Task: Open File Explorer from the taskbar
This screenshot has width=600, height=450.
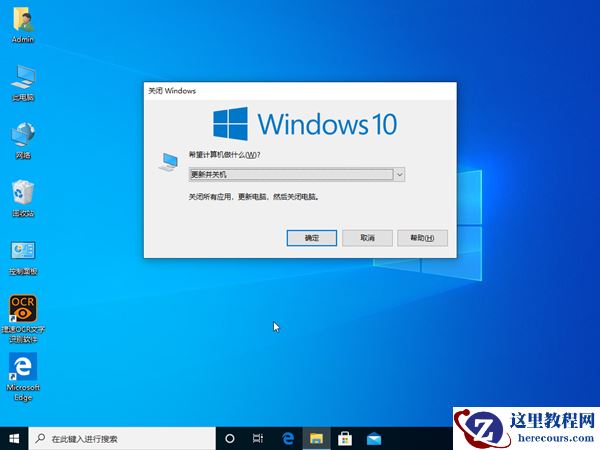Action: click(316, 439)
